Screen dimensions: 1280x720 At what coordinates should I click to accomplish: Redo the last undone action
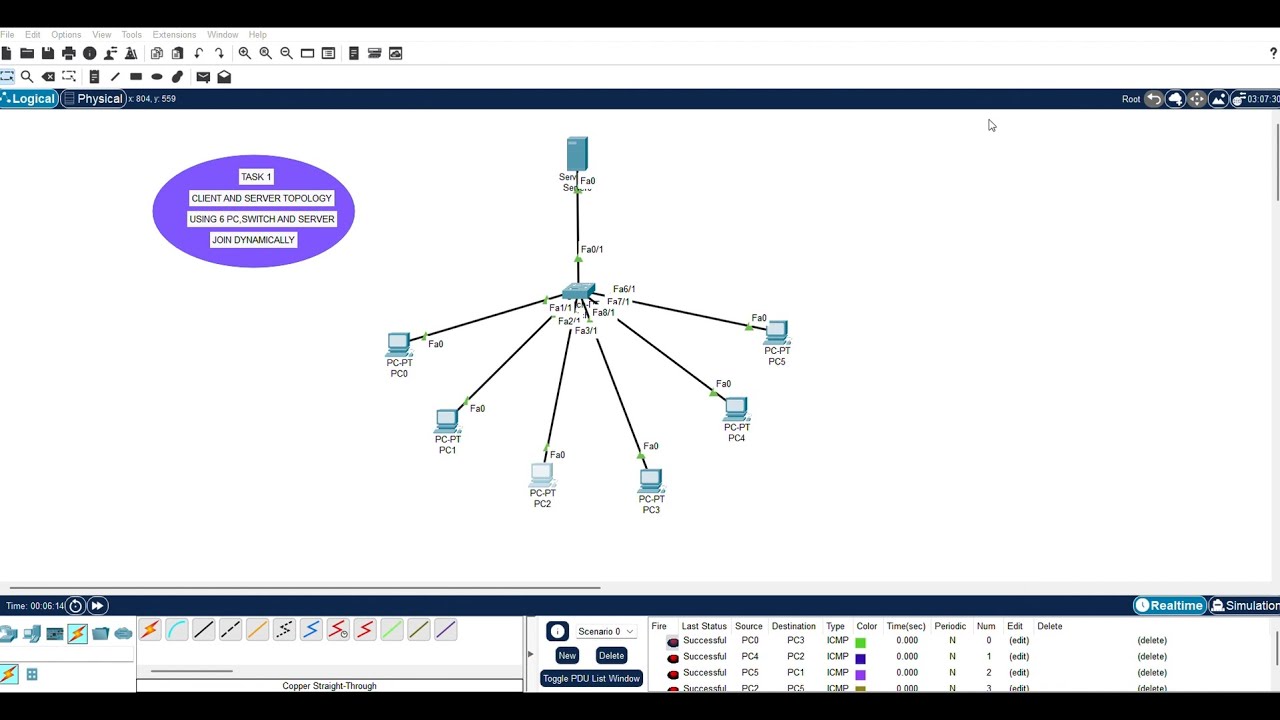(x=219, y=53)
